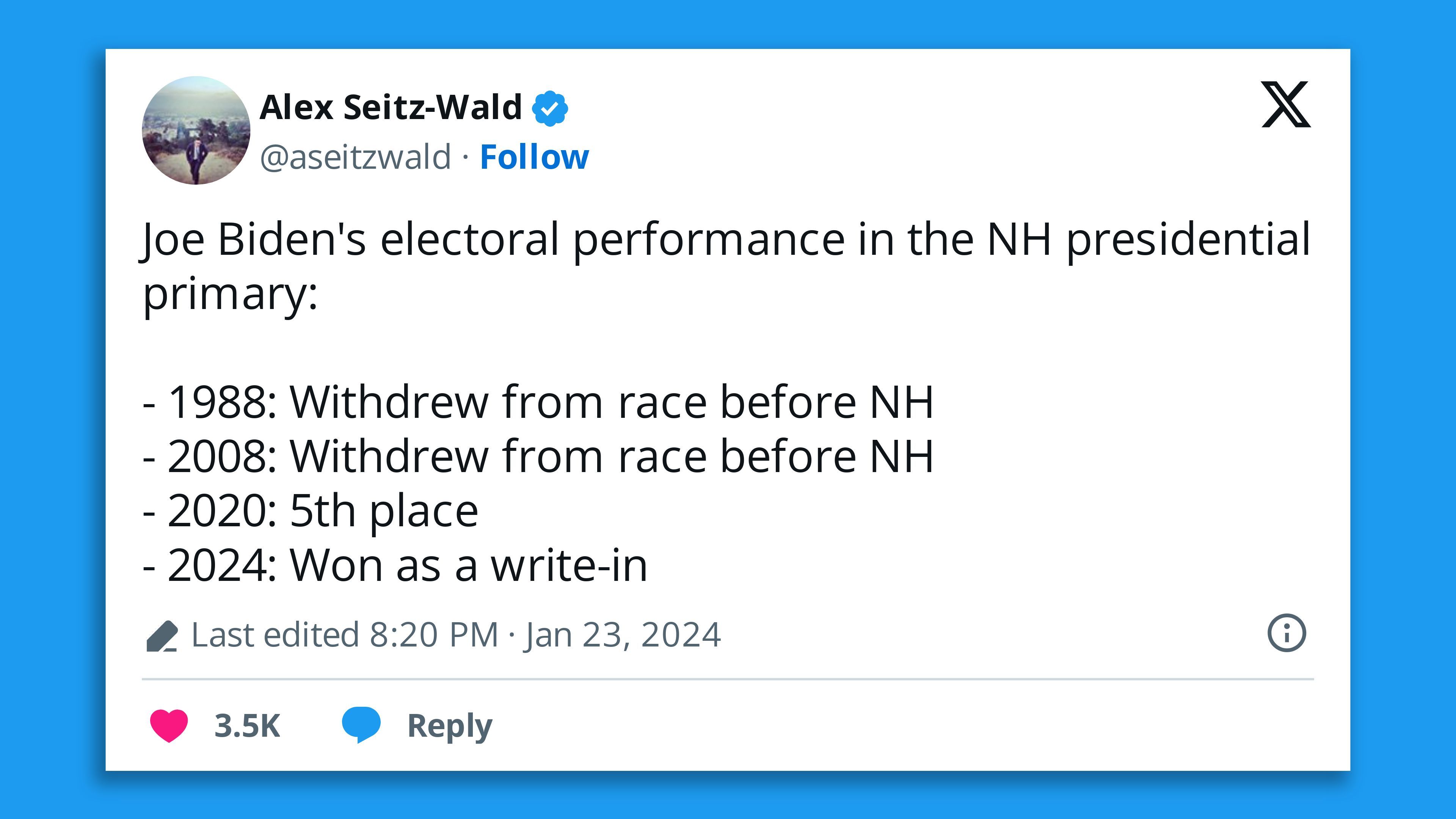This screenshot has height=819, width=1456.
Task: Open the Alex Seitz-Wald display name
Action: 391,107
